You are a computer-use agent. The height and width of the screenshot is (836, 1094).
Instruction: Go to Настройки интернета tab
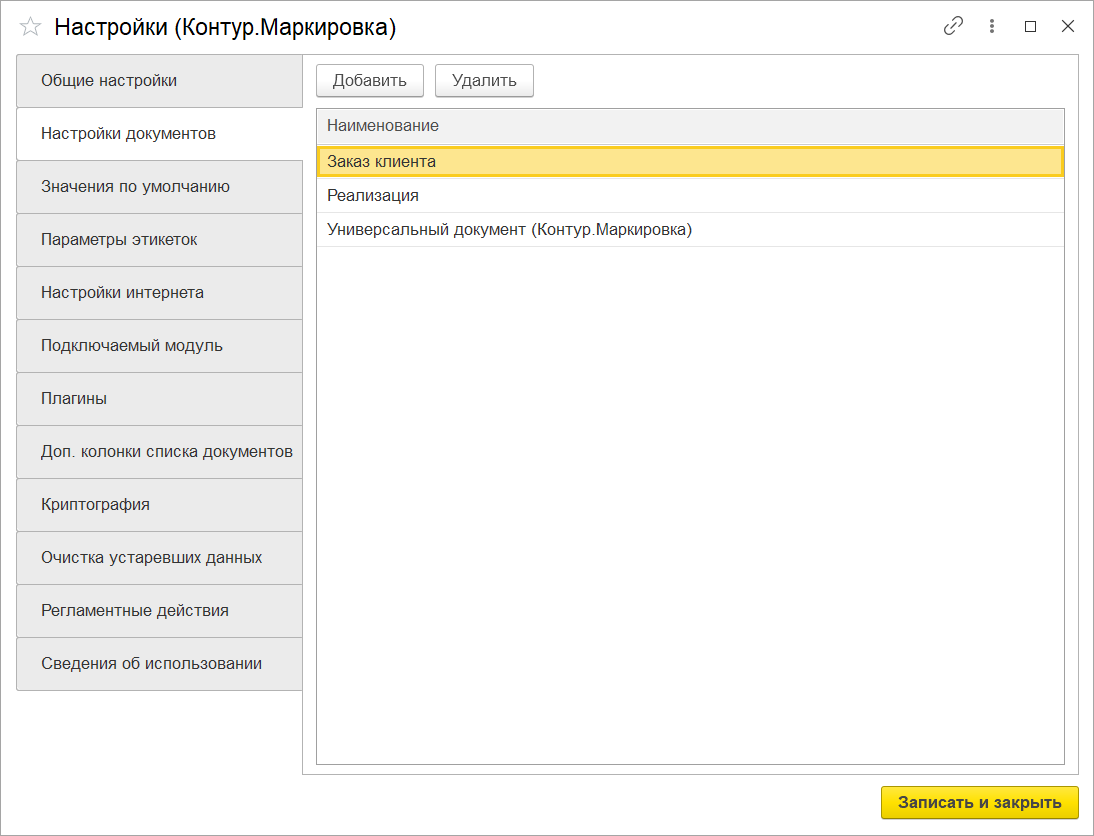[159, 293]
